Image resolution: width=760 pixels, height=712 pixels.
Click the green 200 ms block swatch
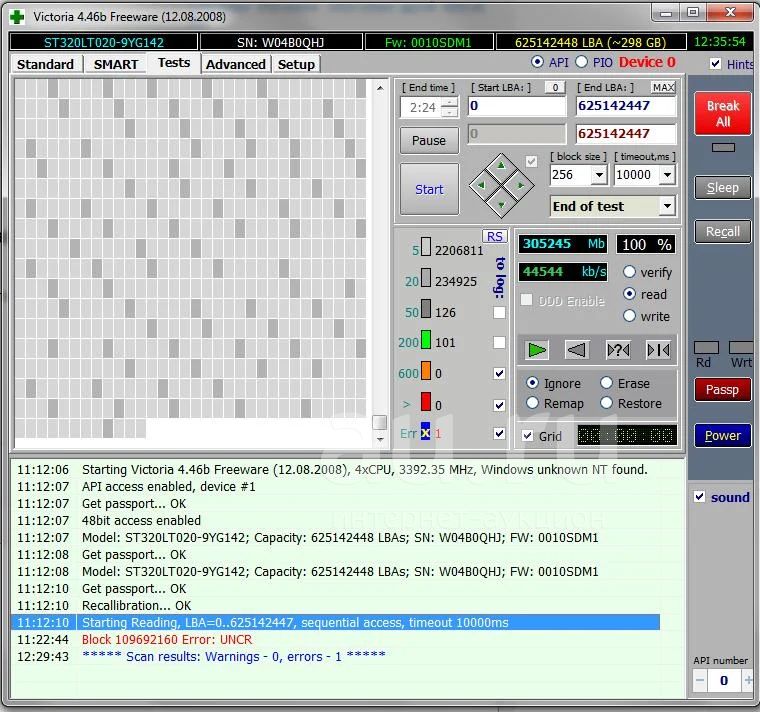[426, 340]
